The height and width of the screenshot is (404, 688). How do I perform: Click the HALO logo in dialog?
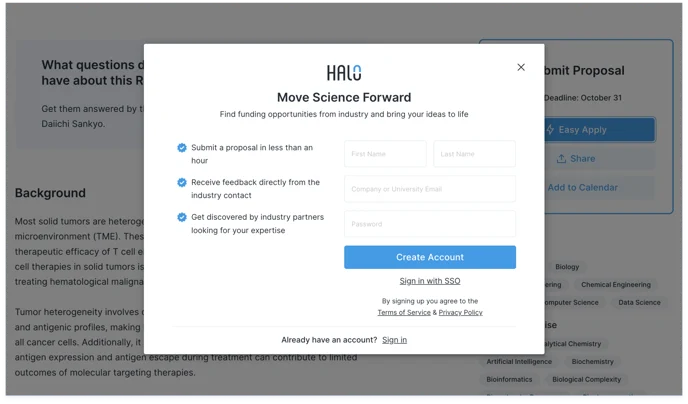click(344, 73)
